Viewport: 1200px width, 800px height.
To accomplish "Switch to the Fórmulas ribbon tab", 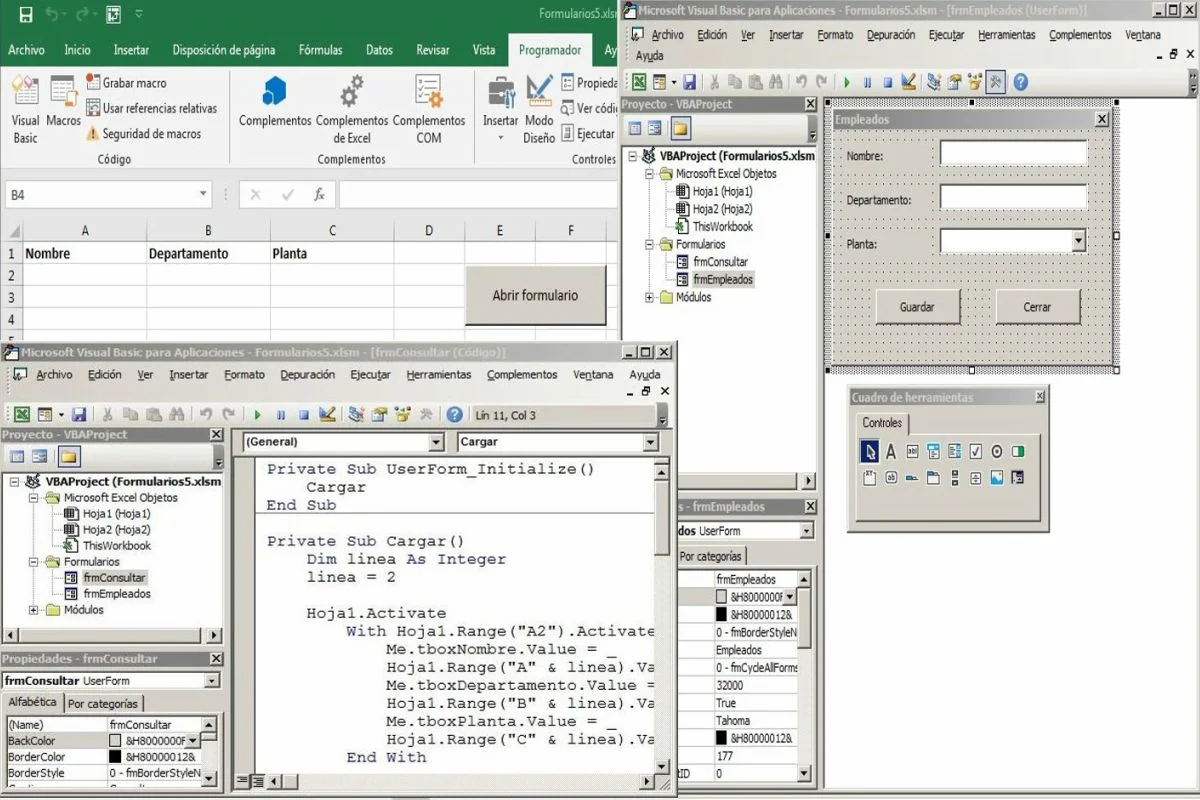I will (x=319, y=50).
